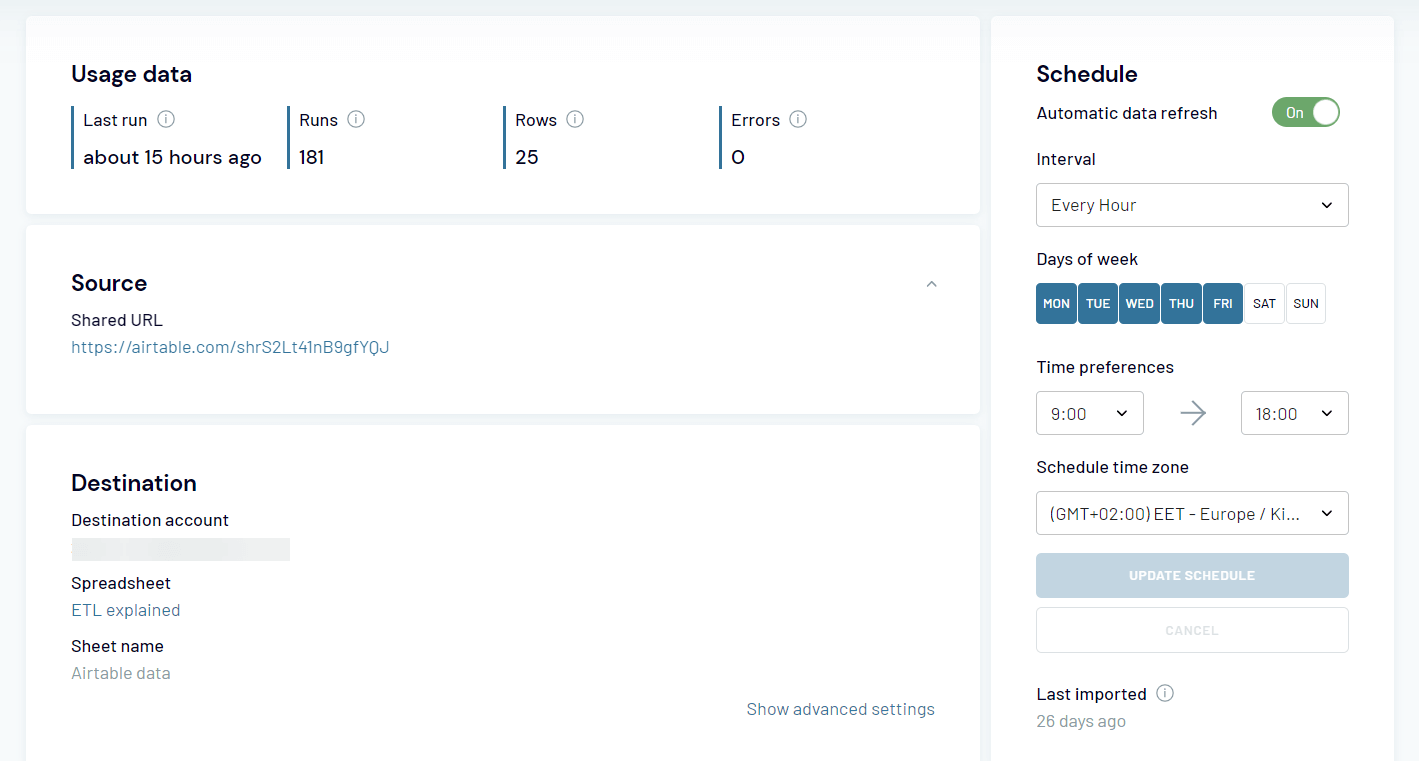This screenshot has width=1419, height=761.
Task: Click the arrow icon between time preferences
Action: click(x=1192, y=413)
